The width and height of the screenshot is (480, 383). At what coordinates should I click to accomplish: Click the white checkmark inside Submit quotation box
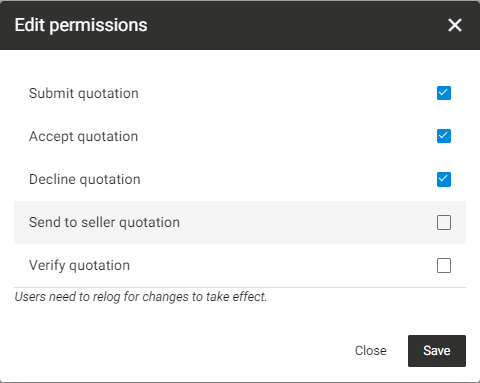click(x=444, y=92)
